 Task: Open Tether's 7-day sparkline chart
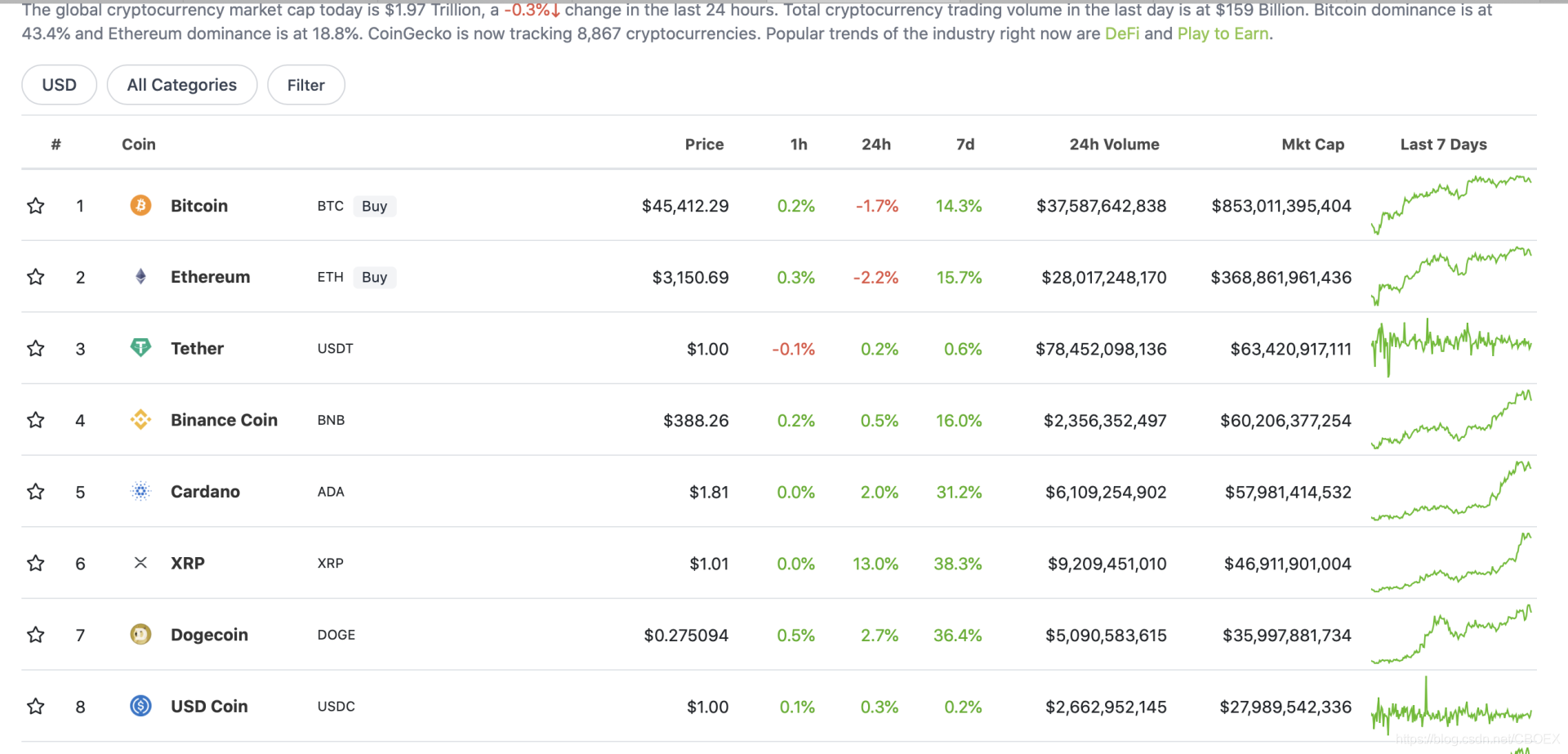[1452, 347]
